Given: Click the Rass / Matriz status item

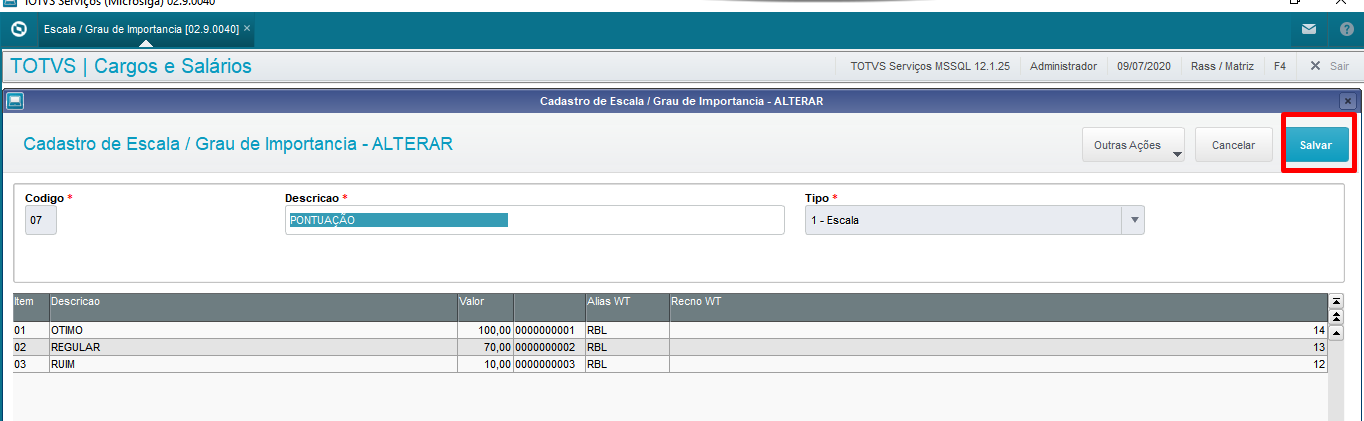Looking at the screenshot, I should click(x=1222, y=66).
